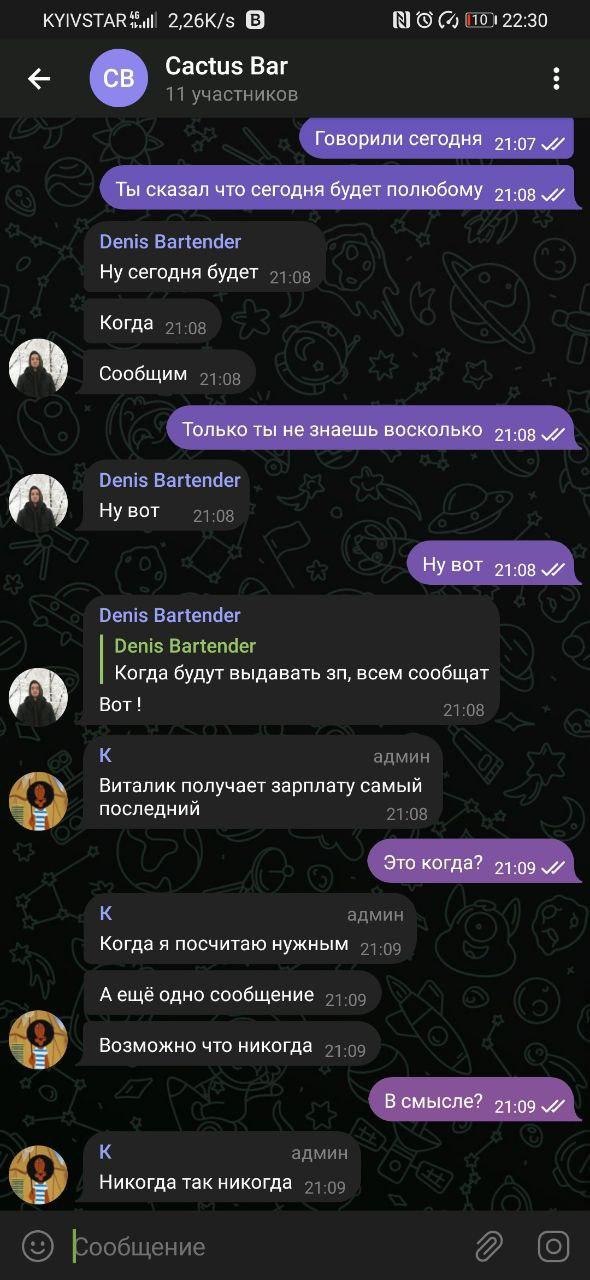Tap the camera record icon
This screenshot has height=1280, width=590.
click(553, 1246)
